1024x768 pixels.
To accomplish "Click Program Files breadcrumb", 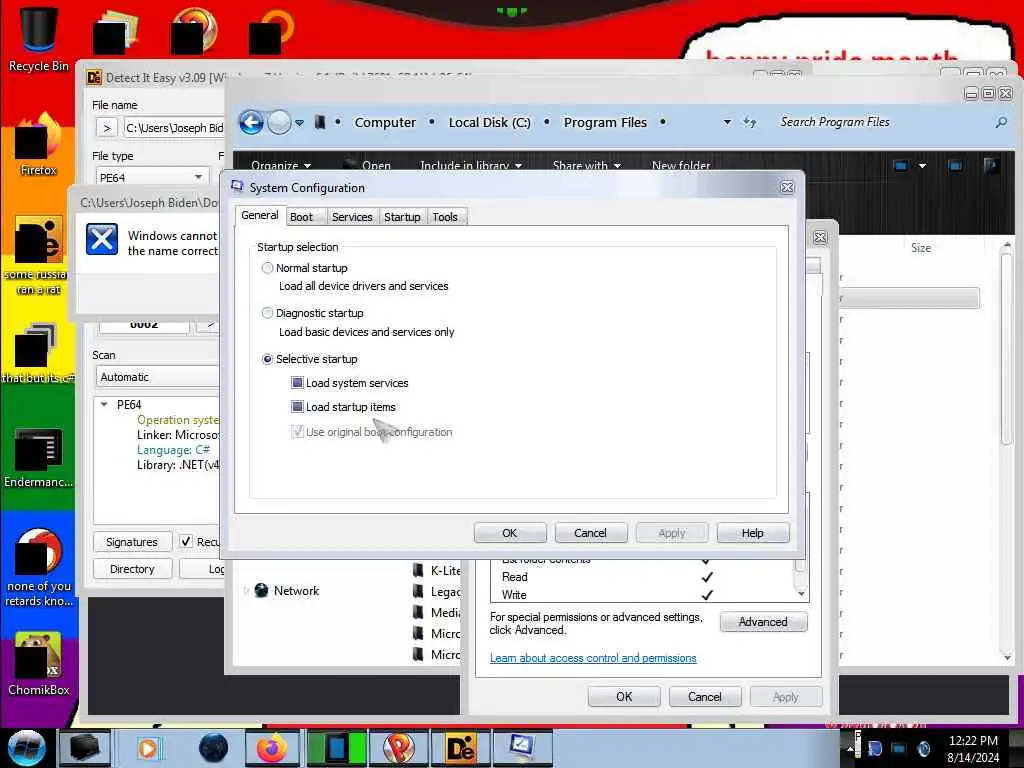I will (605, 122).
